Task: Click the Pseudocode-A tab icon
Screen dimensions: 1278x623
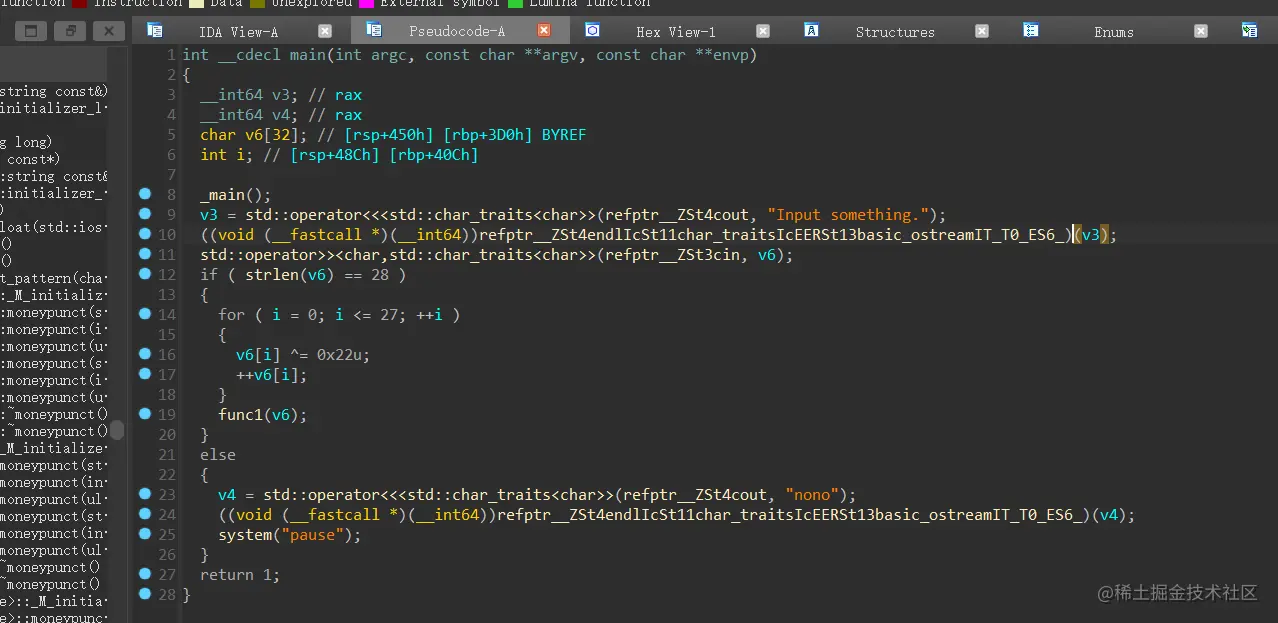Action: [373, 30]
